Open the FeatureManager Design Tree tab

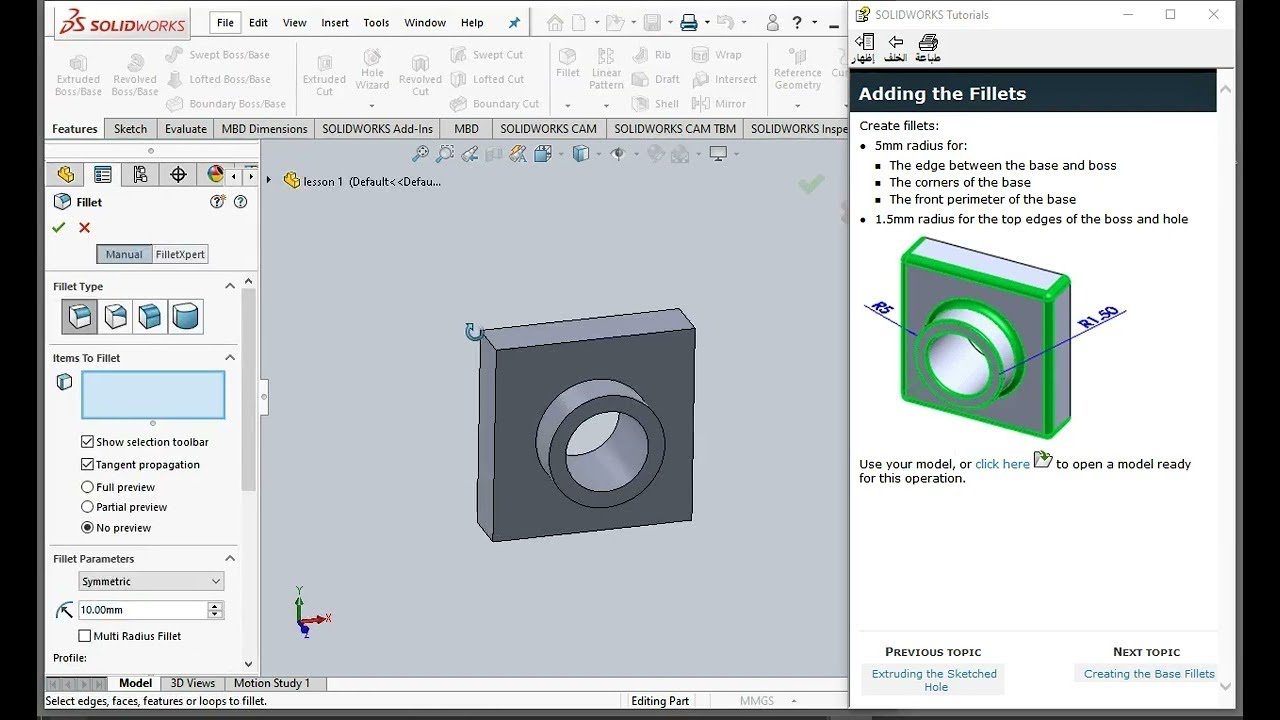point(65,175)
